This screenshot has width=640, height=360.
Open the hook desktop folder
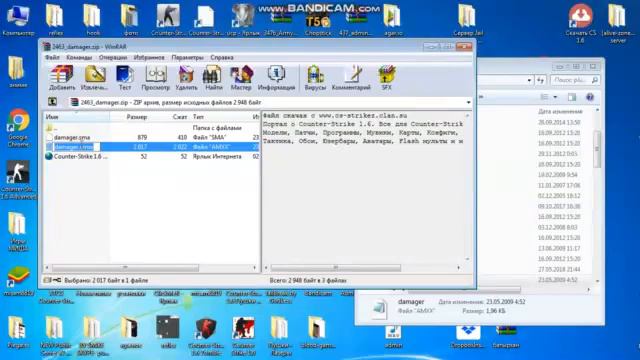[x=93, y=19]
